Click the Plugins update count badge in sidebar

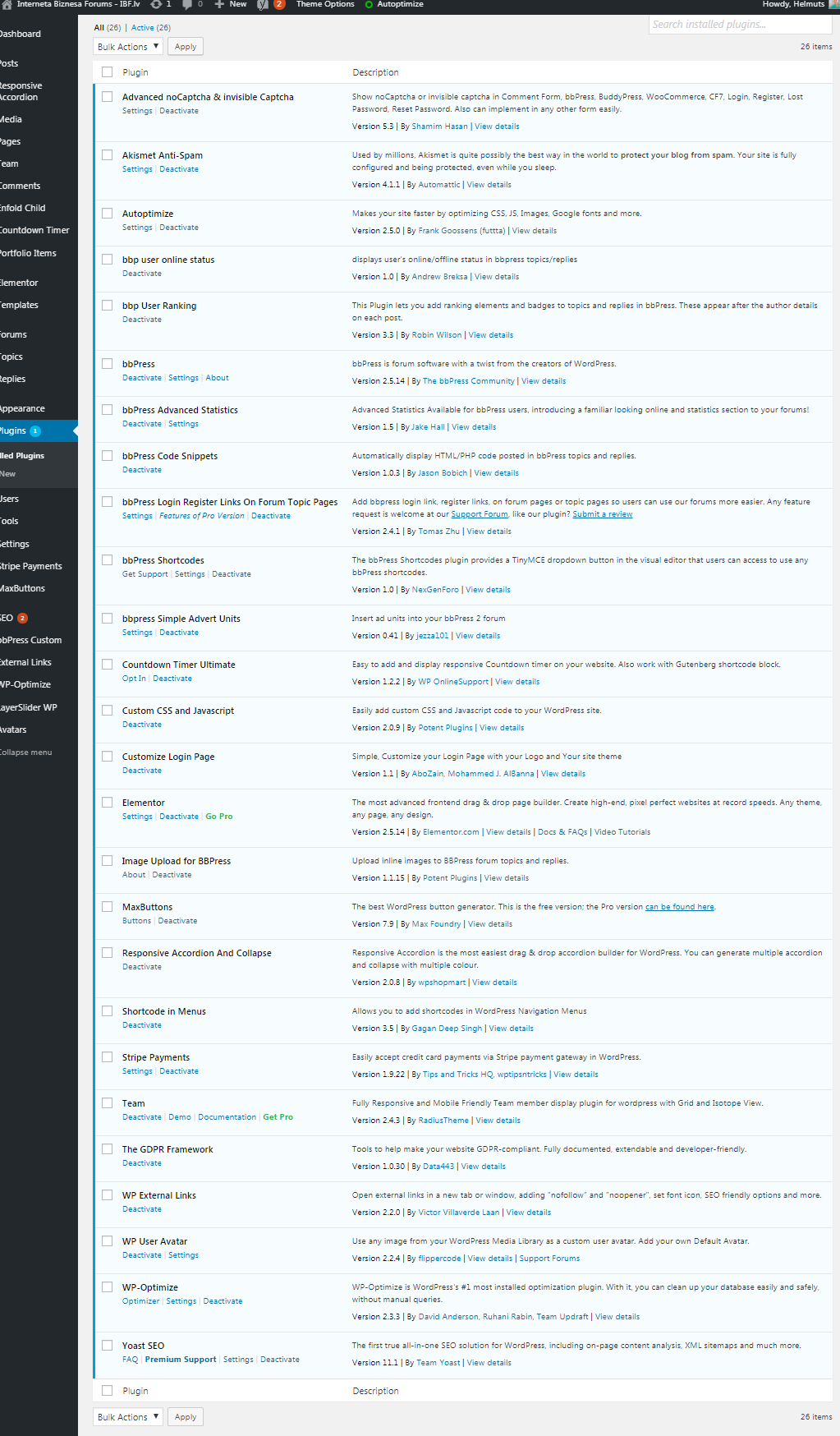[x=35, y=431]
